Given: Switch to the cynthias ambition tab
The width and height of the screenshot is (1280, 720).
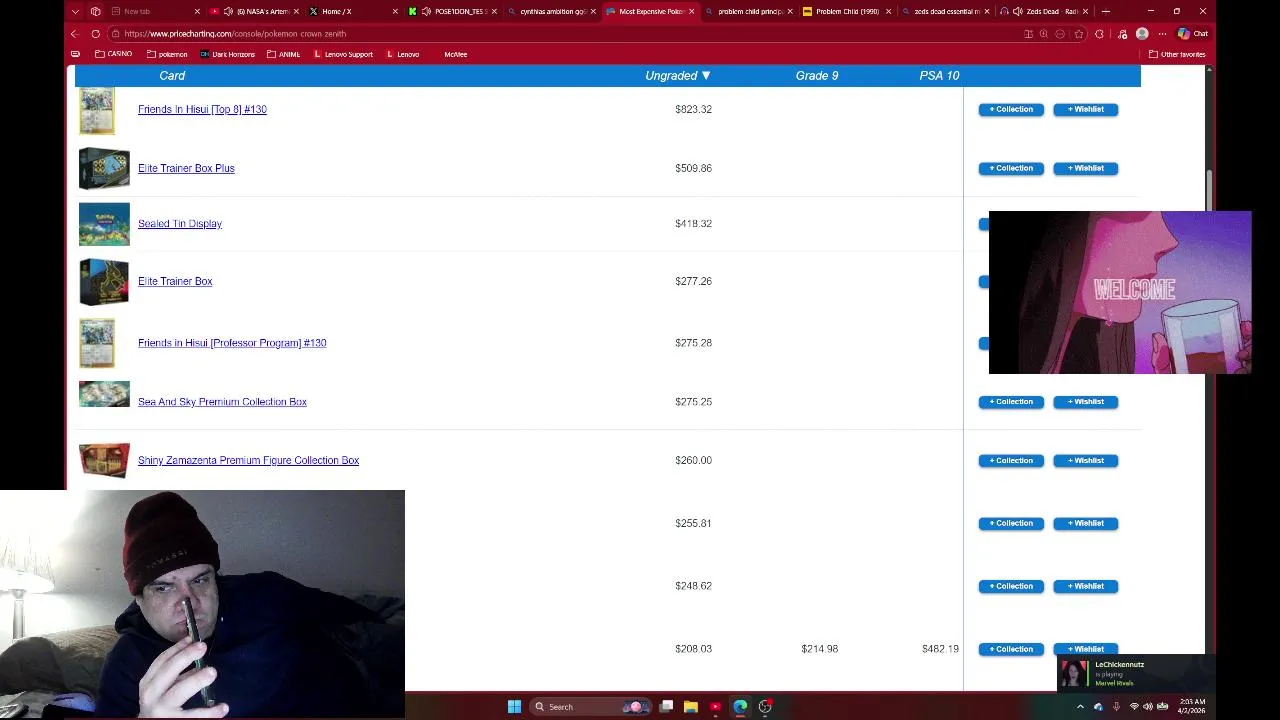Looking at the screenshot, I should pyautogui.click(x=551, y=11).
